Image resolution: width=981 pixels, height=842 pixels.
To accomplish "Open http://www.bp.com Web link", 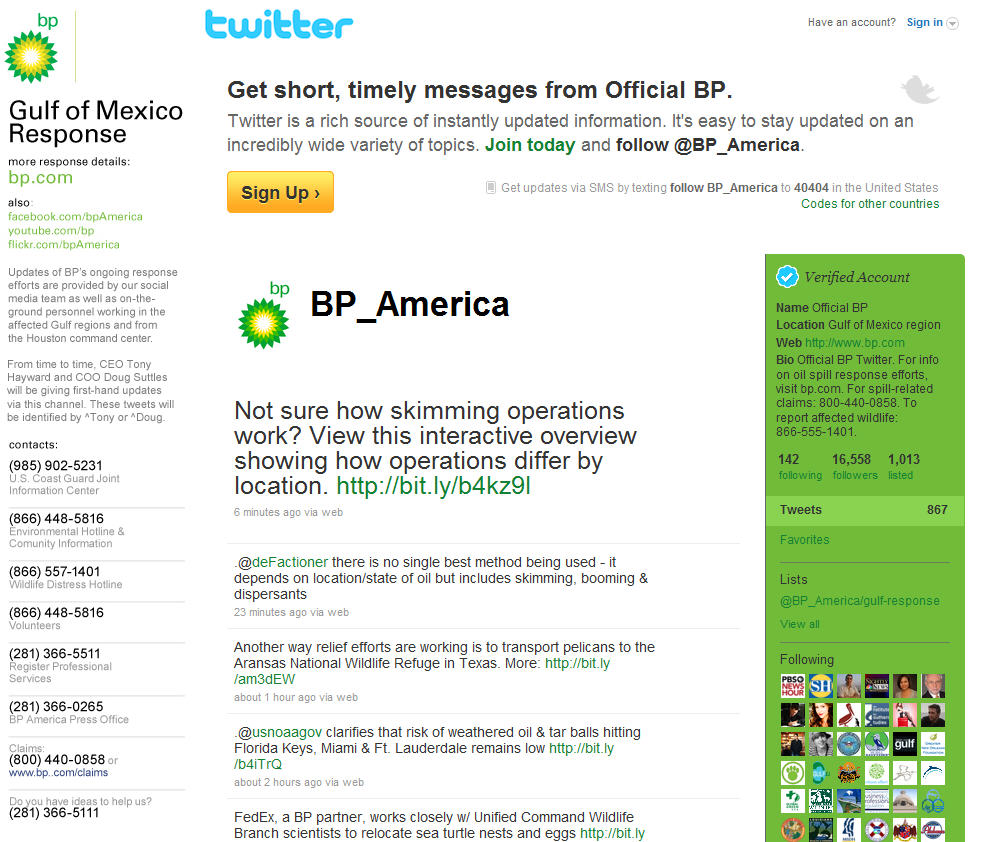I will pyautogui.click(x=855, y=343).
